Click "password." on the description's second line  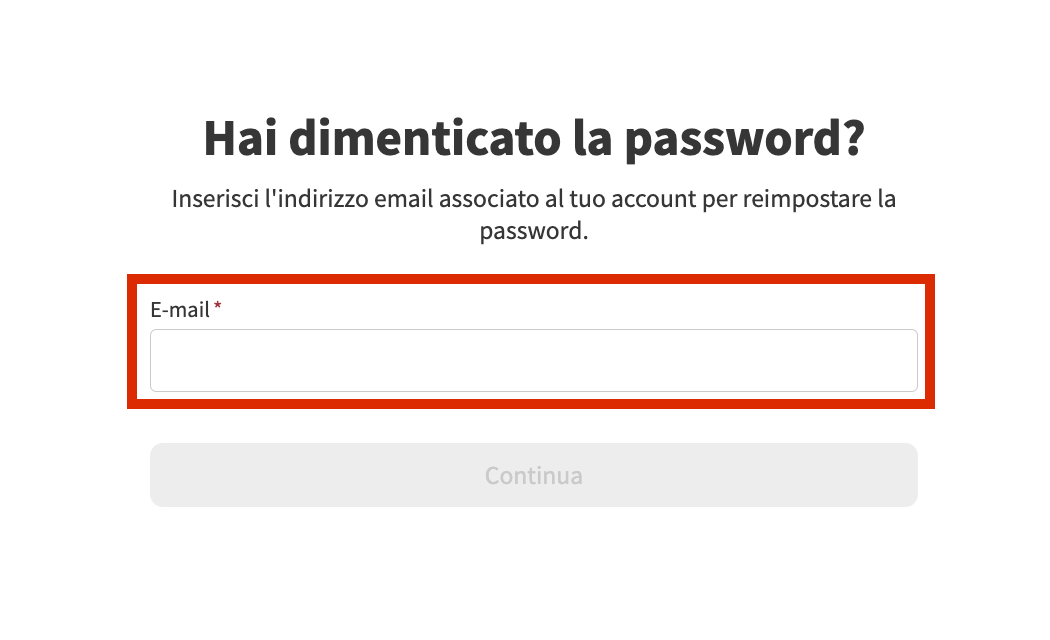(x=533, y=231)
